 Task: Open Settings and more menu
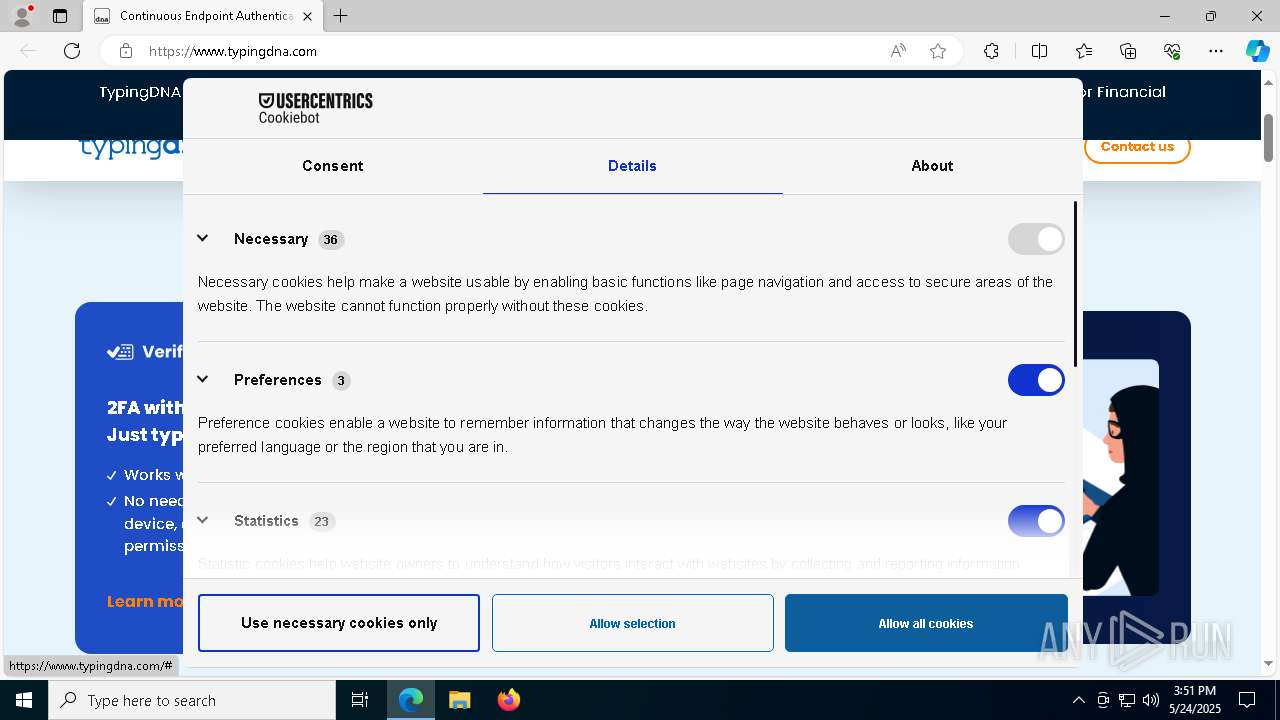click(x=1216, y=51)
